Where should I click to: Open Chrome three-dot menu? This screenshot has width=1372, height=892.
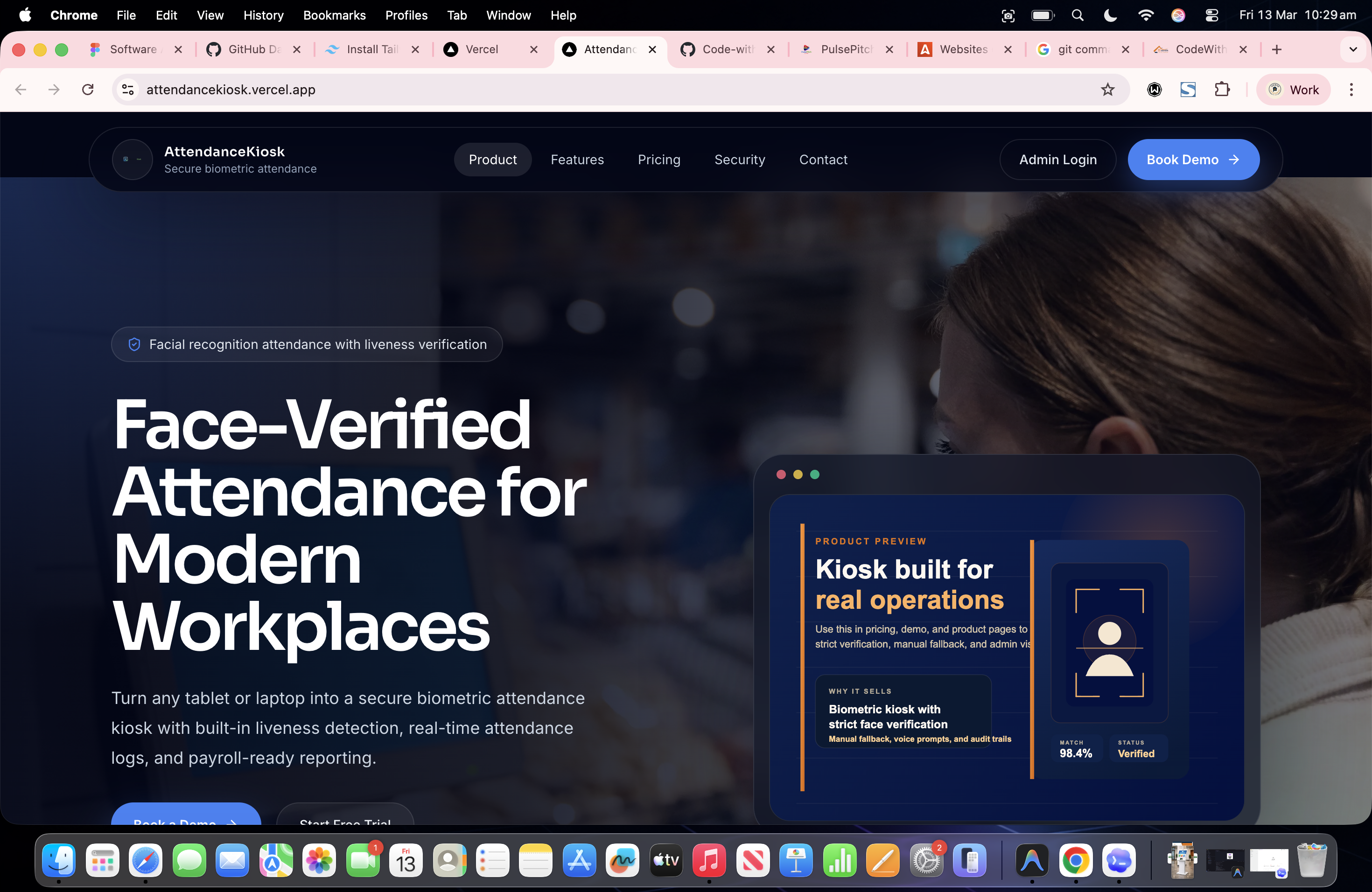(1351, 89)
